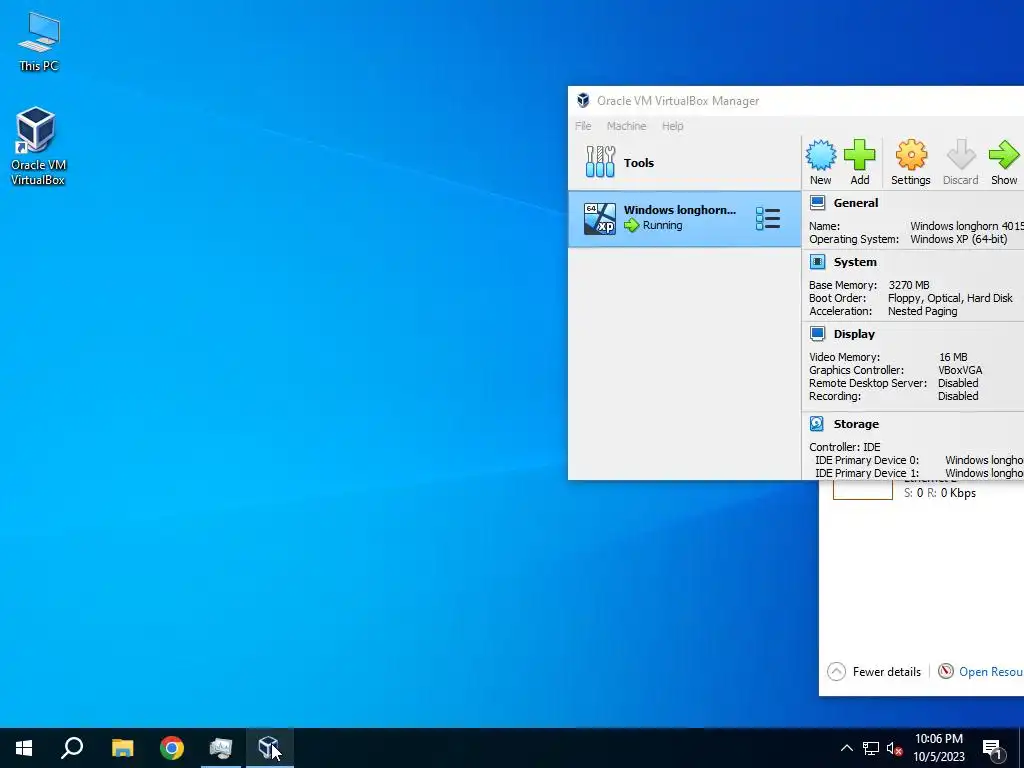The width and height of the screenshot is (1024, 768).
Task: Open the notification center icon
Action: point(992,749)
